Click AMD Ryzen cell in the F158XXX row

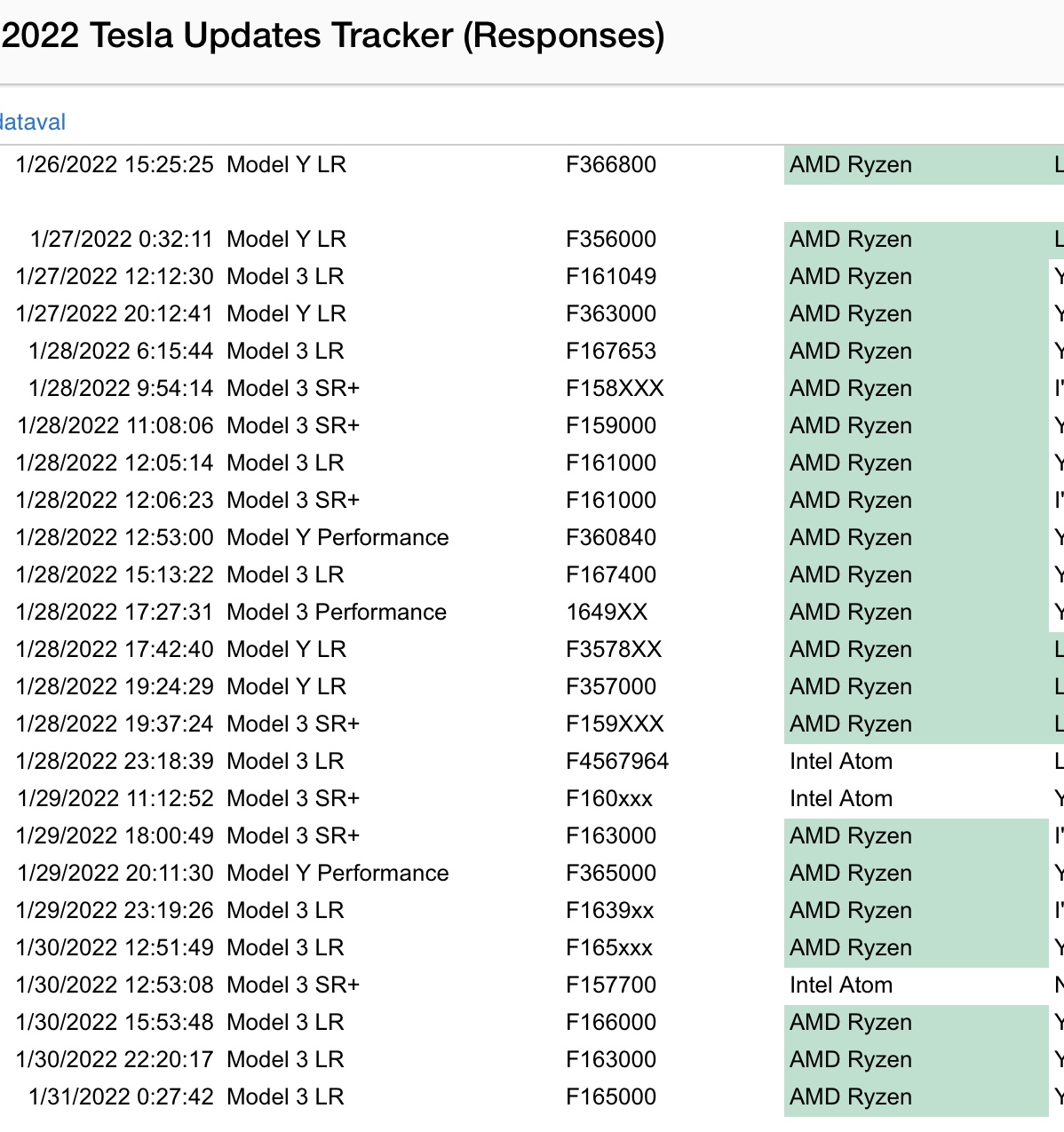917,388
